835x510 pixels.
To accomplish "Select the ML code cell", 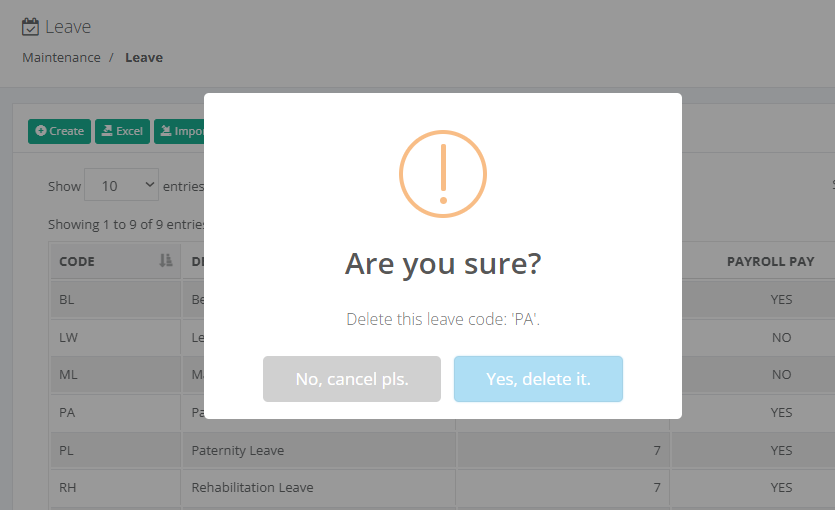I will 115,375.
